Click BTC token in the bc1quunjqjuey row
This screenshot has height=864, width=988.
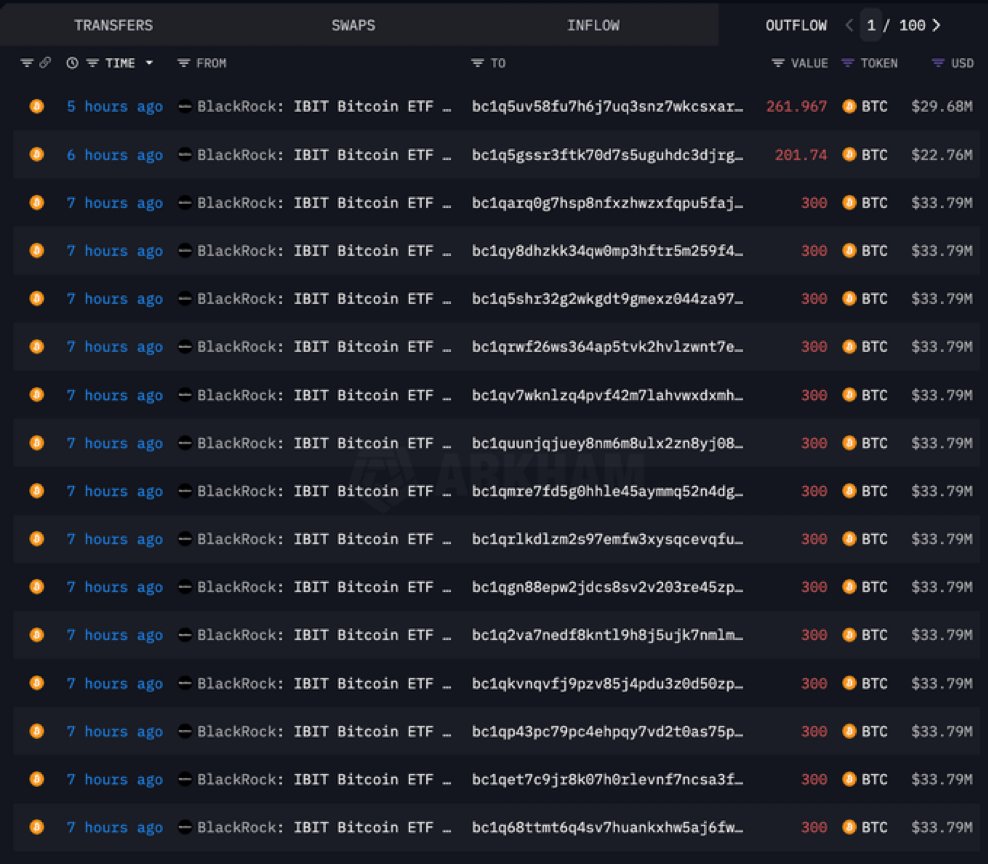click(x=865, y=443)
